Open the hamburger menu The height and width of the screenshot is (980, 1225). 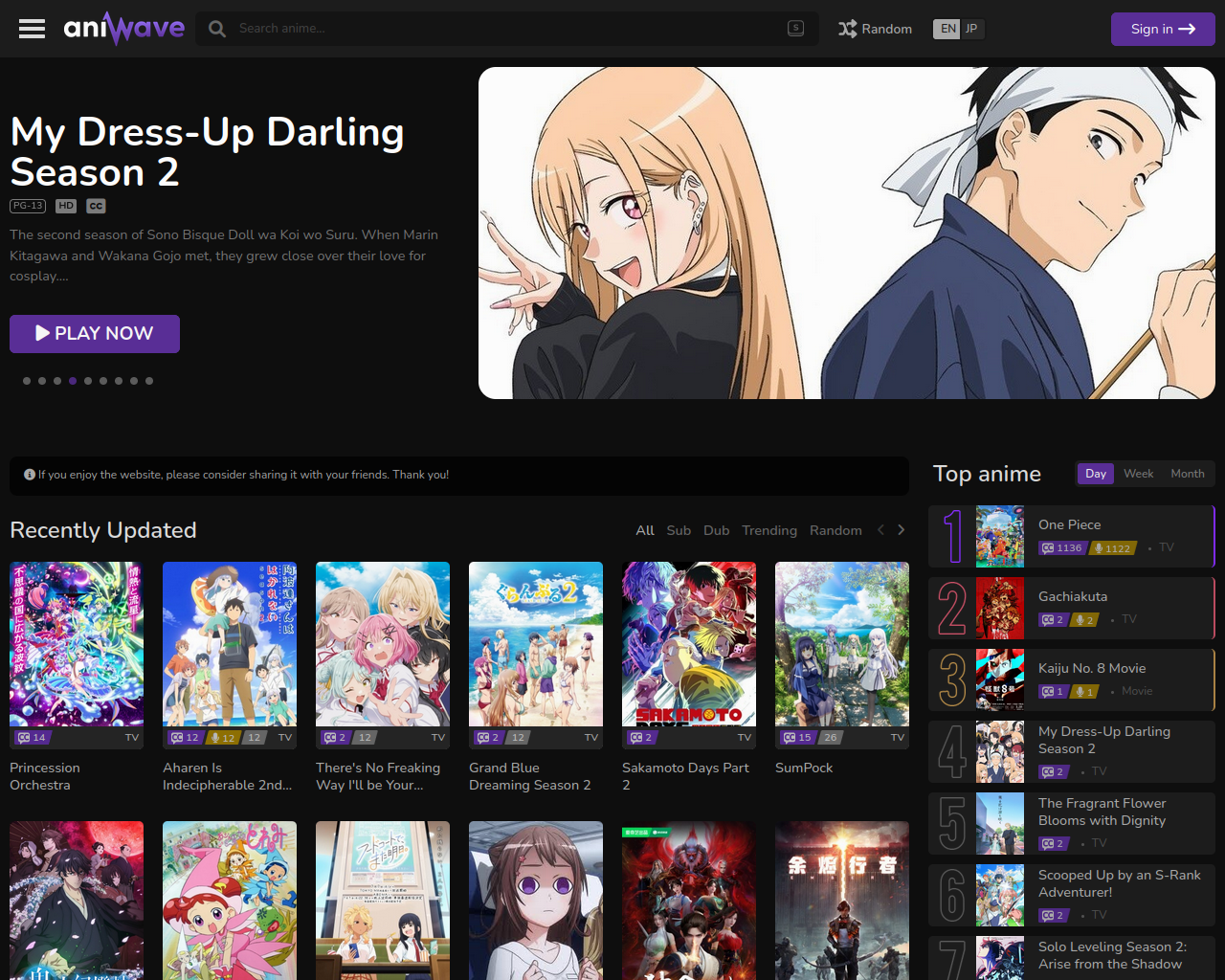coord(32,29)
